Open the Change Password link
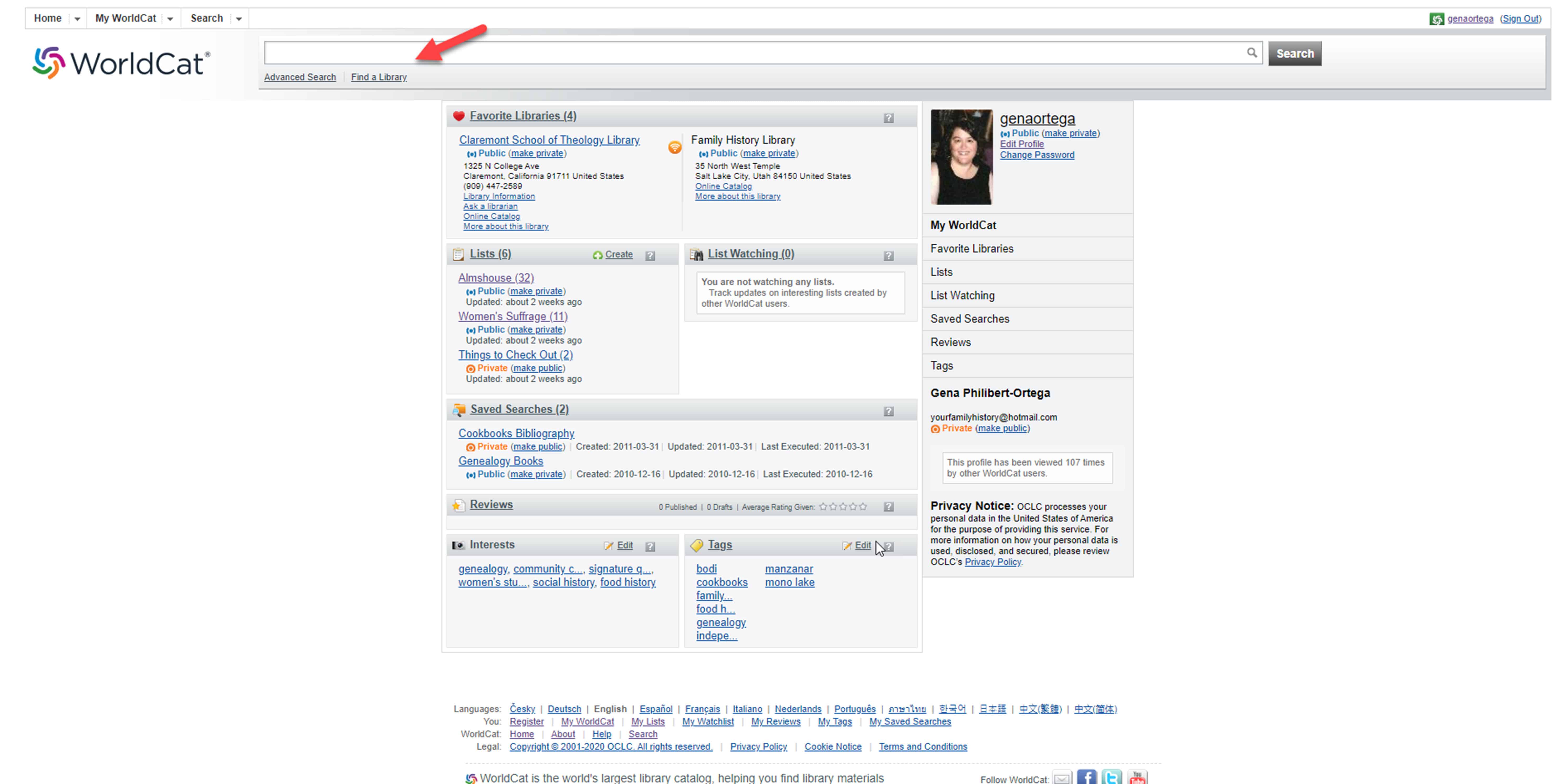The width and height of the screenshot is (1553, 784). pyautogui.click(x=1037, y=155)
